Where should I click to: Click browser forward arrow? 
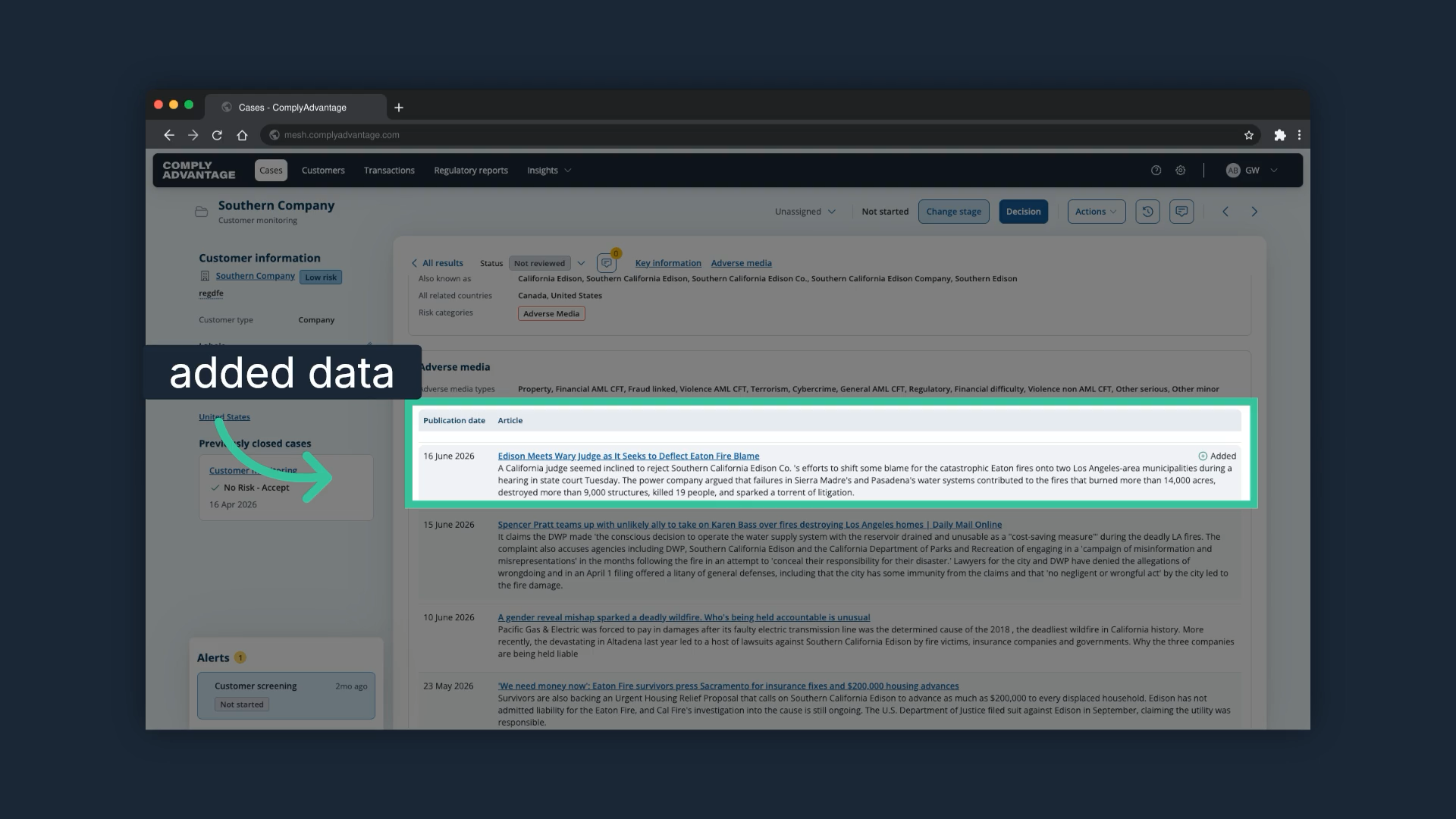193,135
